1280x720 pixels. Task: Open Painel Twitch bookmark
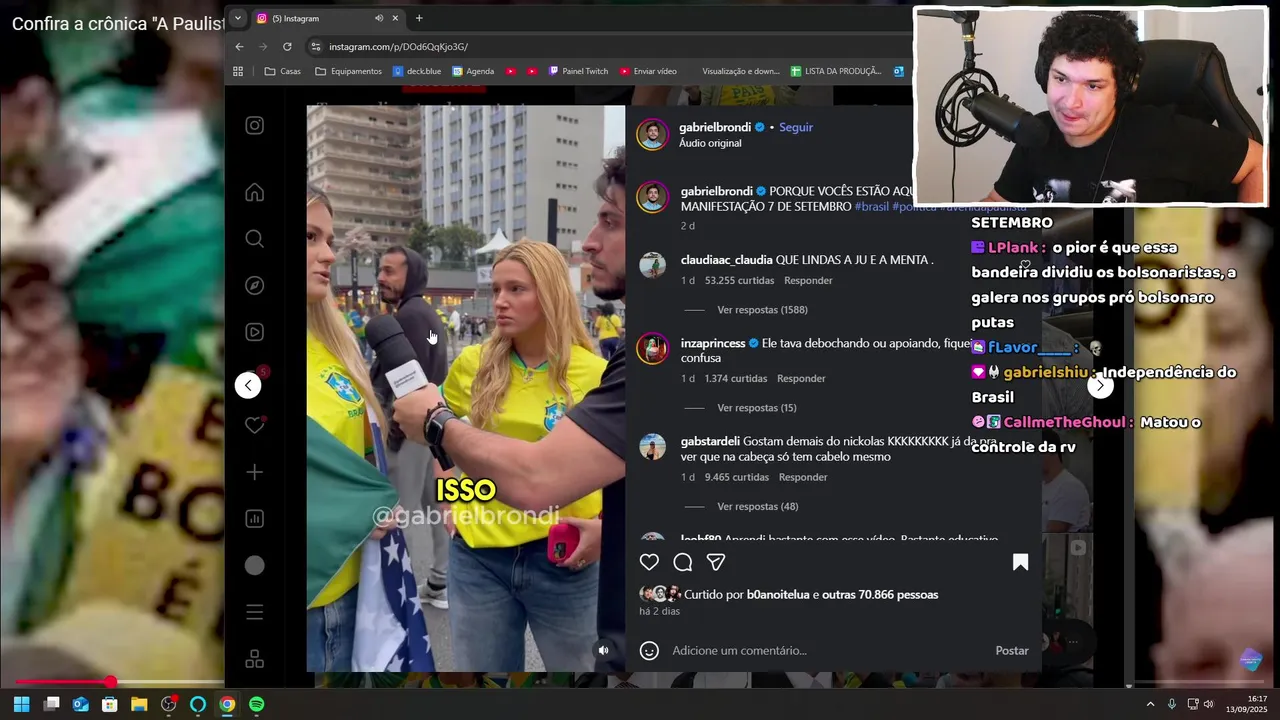click(578, 71)
